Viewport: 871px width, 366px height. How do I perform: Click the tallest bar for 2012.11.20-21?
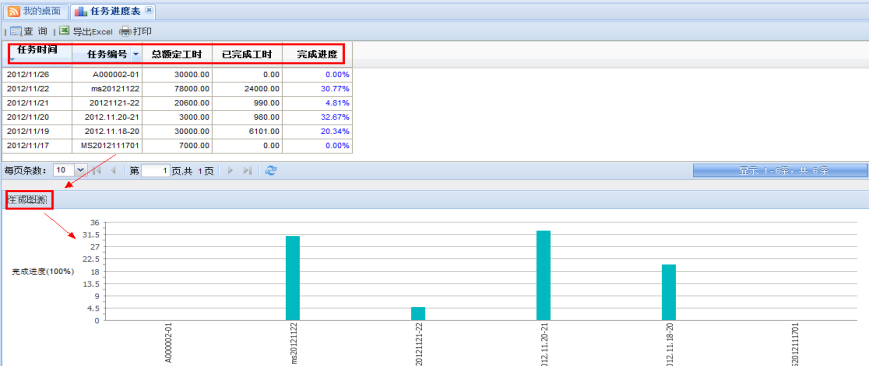coord(543,275)
